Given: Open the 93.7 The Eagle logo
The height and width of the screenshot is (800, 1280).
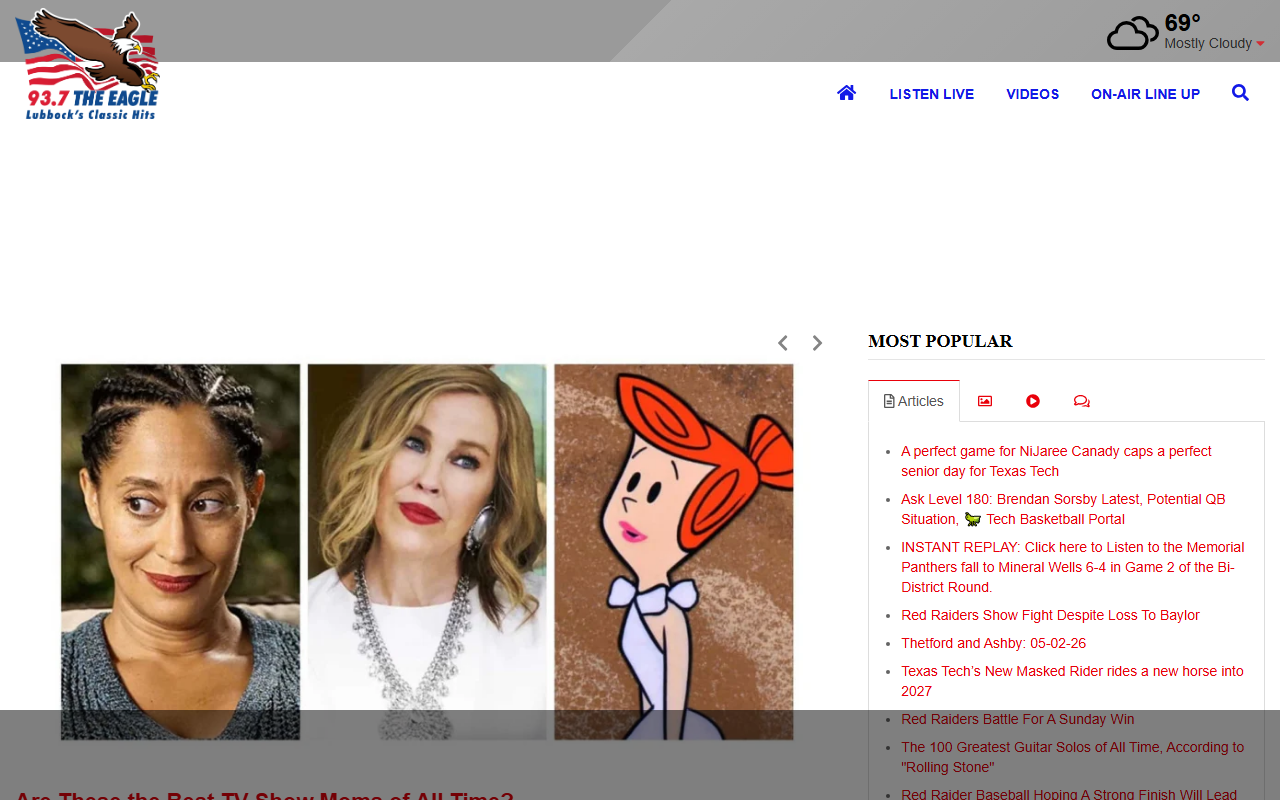Looking at the screenshot, I should click(88, 65).
